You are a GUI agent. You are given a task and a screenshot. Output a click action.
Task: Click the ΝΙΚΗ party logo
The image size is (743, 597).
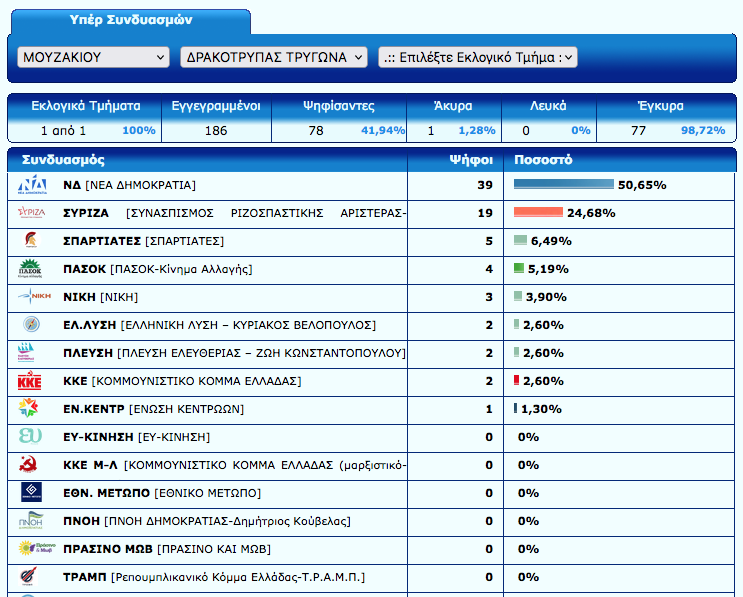(32, 297)
